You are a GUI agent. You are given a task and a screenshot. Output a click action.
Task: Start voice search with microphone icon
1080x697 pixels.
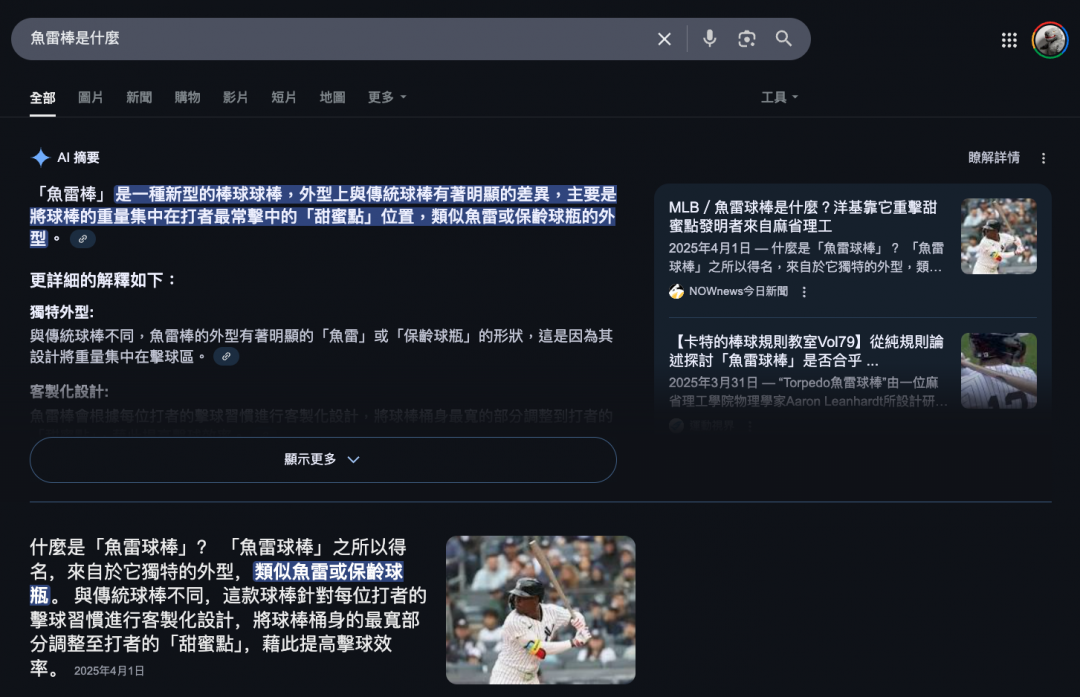pos(709,39)
